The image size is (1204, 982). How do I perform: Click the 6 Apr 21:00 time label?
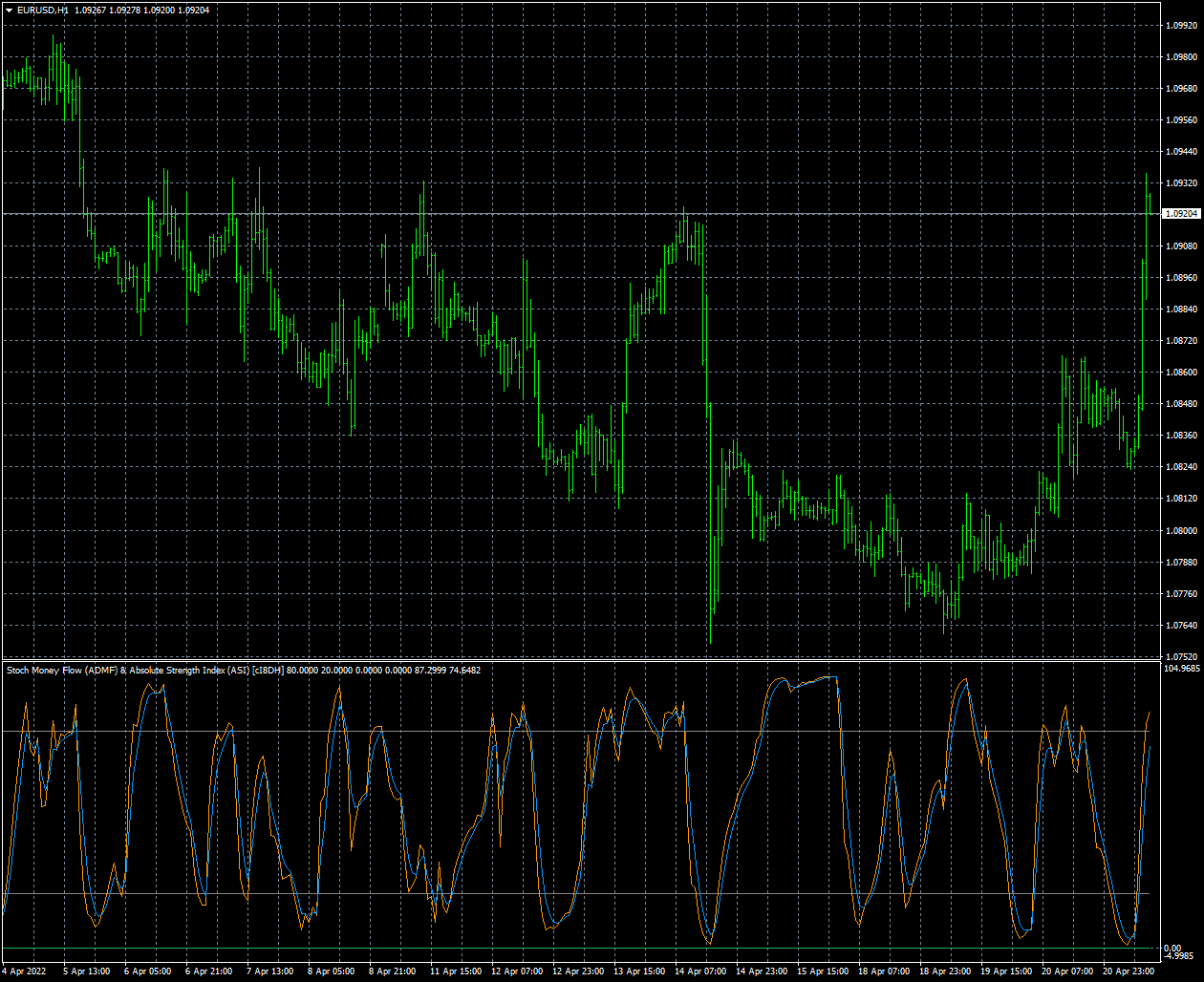(x=209, y=971)
